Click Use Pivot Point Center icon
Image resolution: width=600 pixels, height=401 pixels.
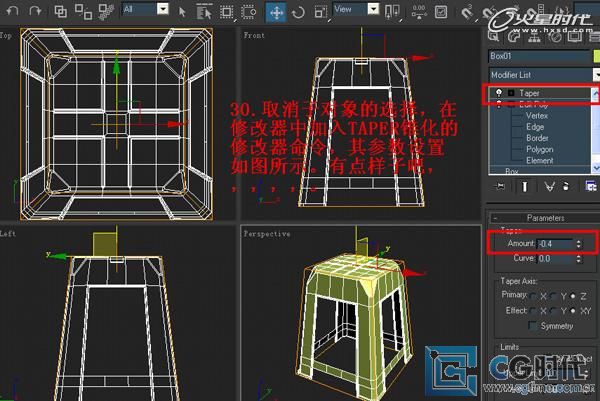click(x=392, y=12)
